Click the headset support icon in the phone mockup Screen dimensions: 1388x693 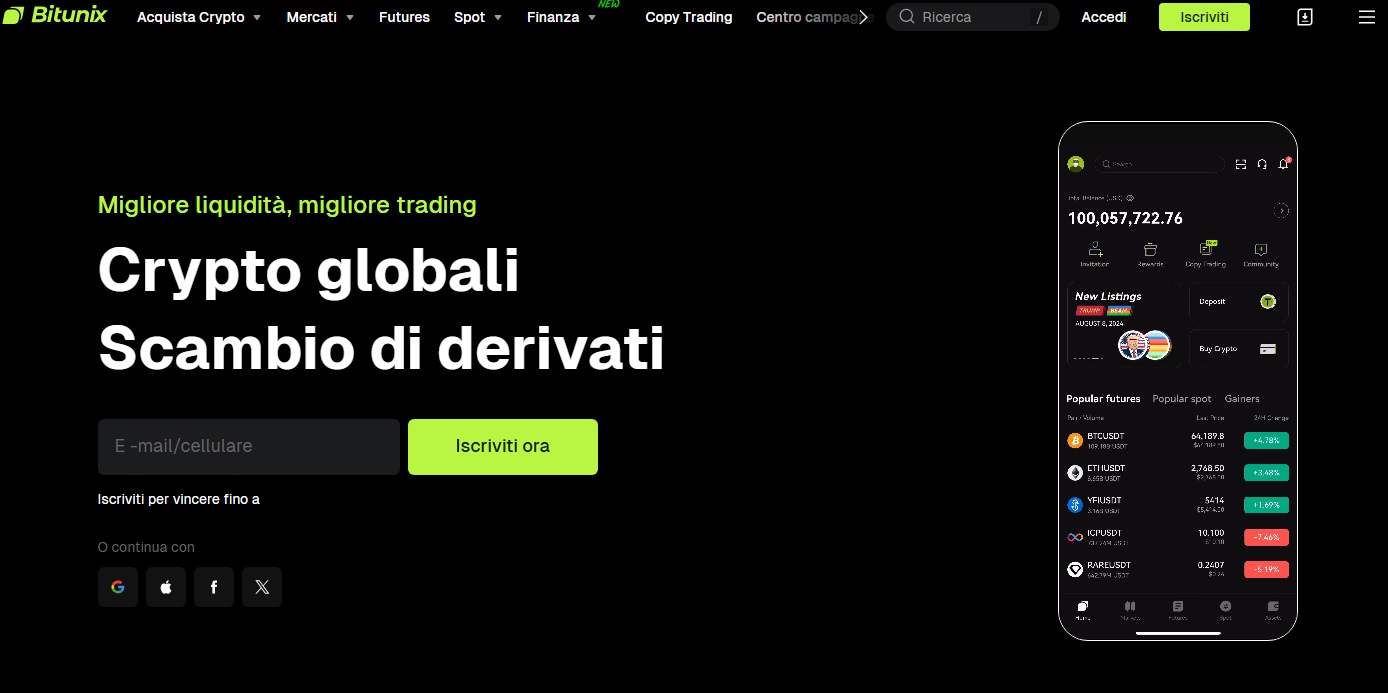coord(1262,164)
